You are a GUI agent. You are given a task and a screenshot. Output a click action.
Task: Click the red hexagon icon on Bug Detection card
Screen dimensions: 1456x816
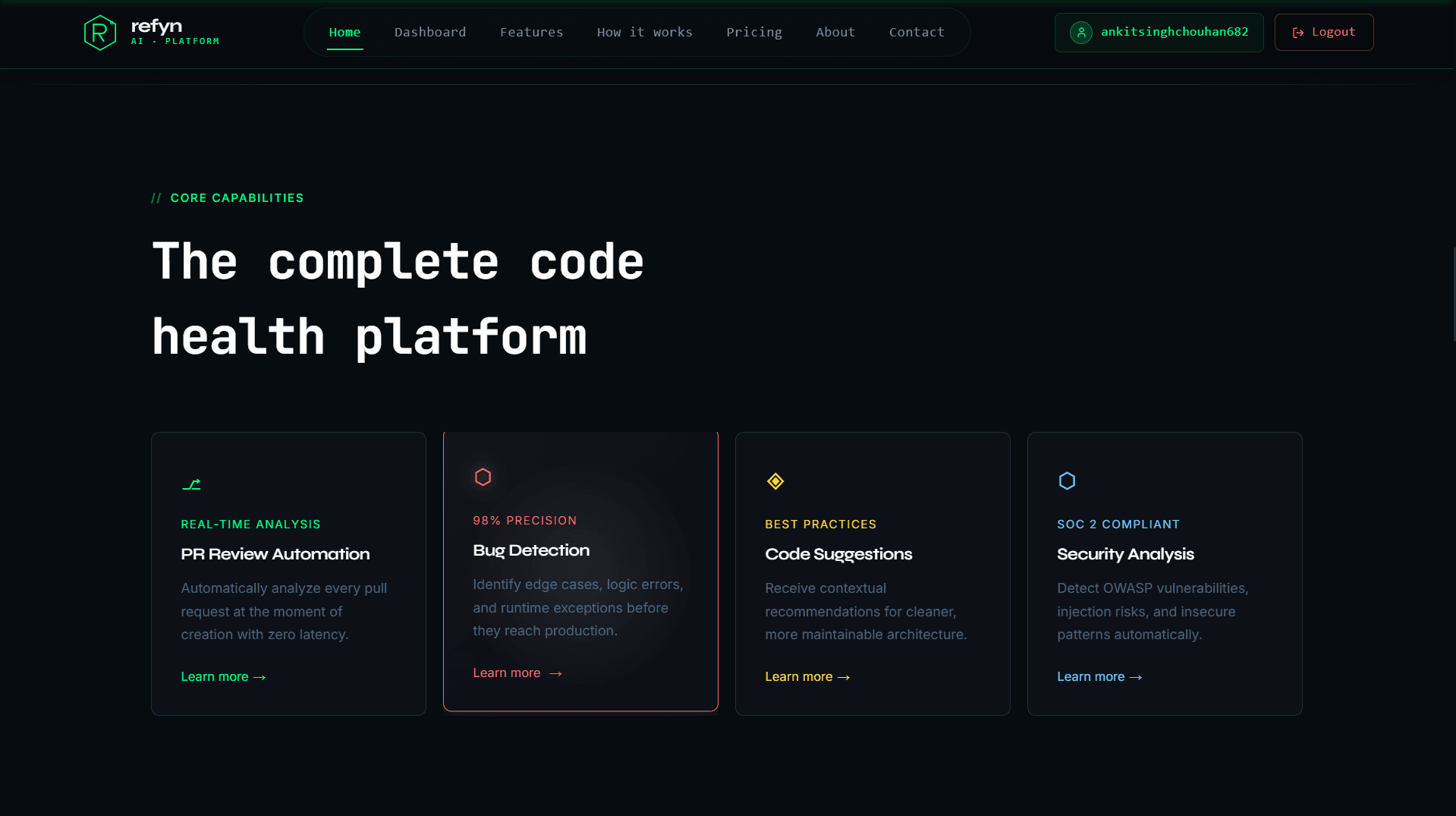tap(483, 477)
